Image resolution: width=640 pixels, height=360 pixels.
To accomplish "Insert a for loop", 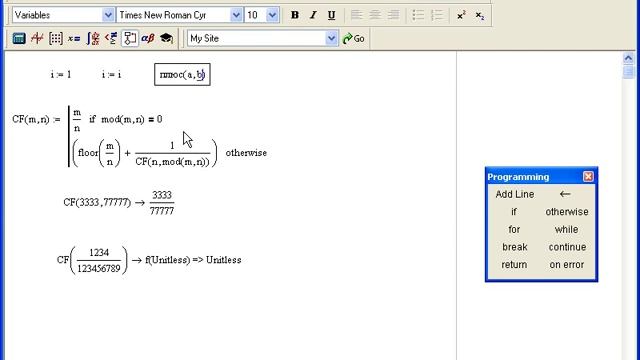I will [x=514, y=229].
